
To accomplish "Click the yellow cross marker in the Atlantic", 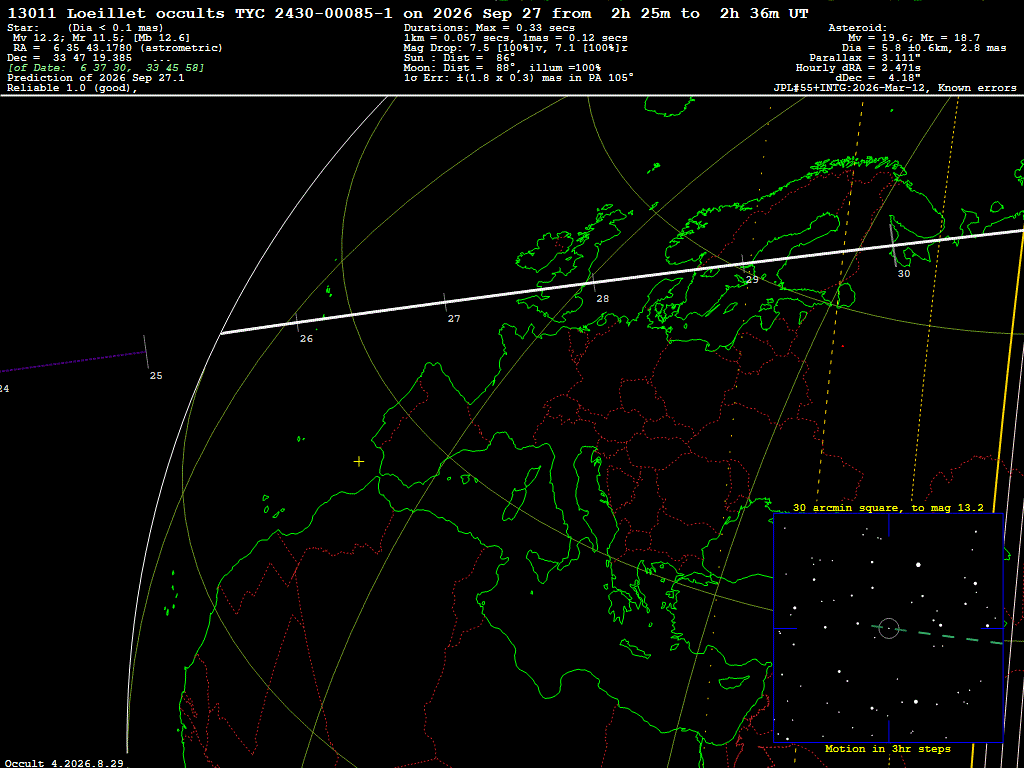I will (x=359, y=462).
